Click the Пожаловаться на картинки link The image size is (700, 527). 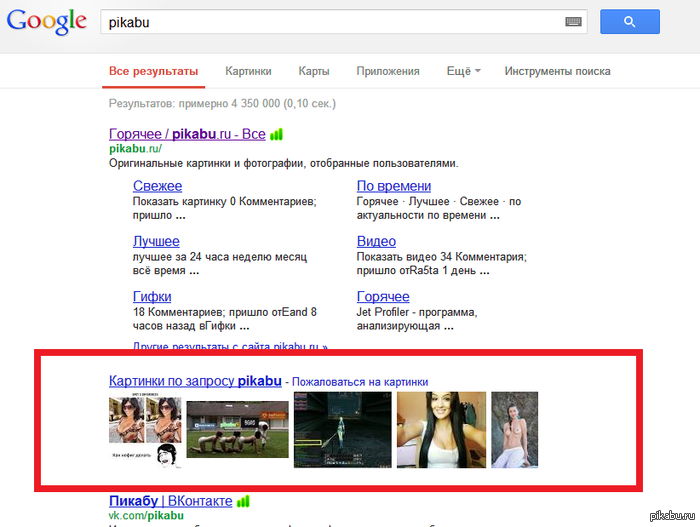coord(360,381)
